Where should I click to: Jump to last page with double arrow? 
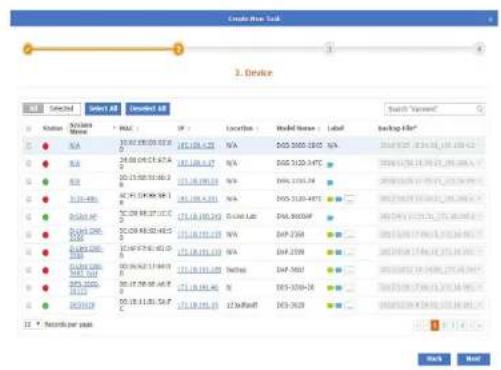tap(479, 325)
